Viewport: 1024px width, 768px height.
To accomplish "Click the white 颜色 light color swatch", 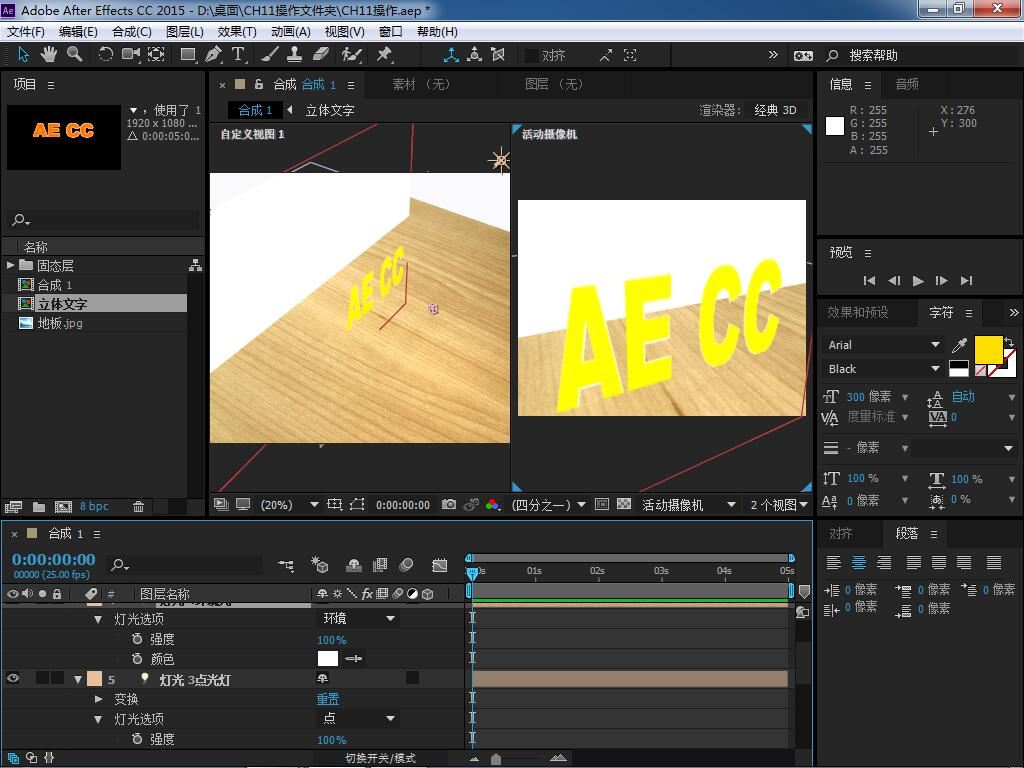I will (328, 658).
